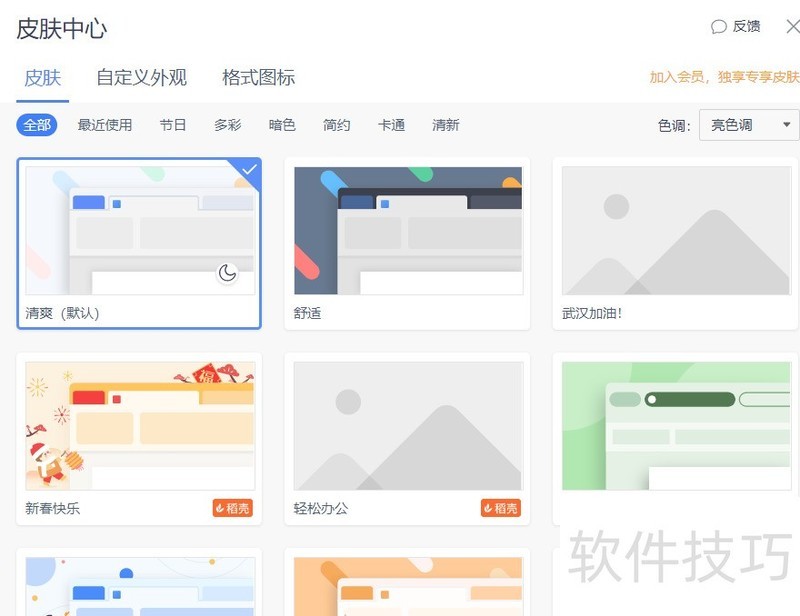Click the 色调: label
800x616 pixels.
pyautogui.click(x=674, y=126)
